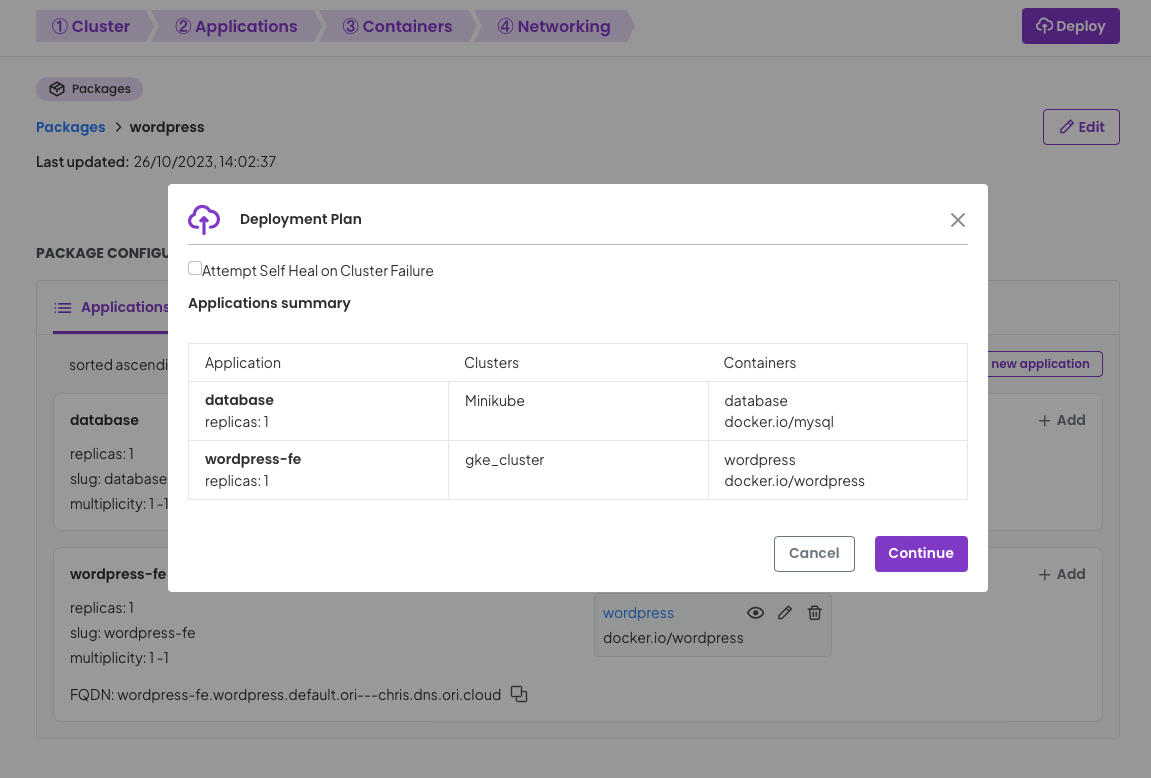Click the Edit package button

[x=1081, y=127]
